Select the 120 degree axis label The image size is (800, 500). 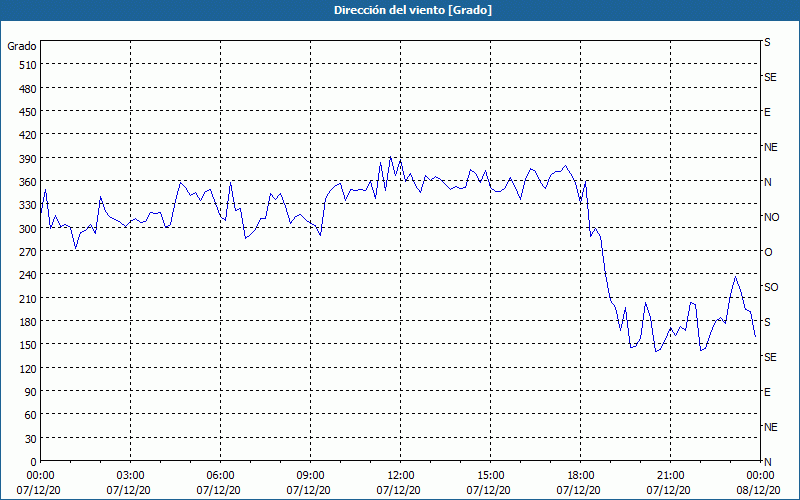[29, 369]
